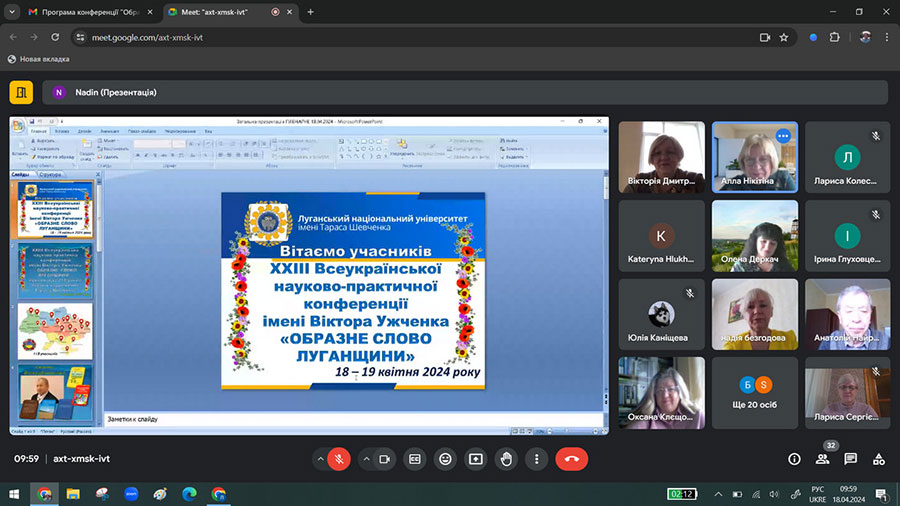900x506 pixels.
Task: Open the activities icon in Meet
Action: coord(878,459)
